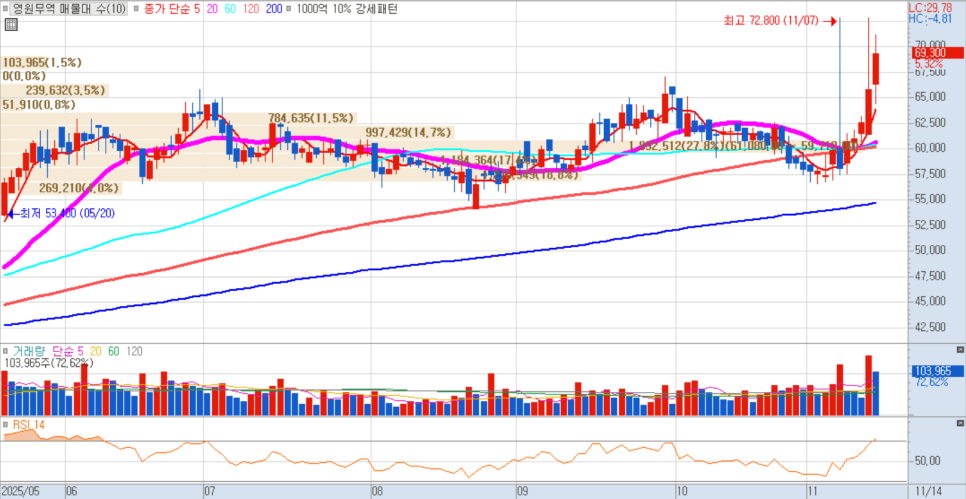Select the 영원무역 매물대 수(10) indicator label

pos(70,9)
